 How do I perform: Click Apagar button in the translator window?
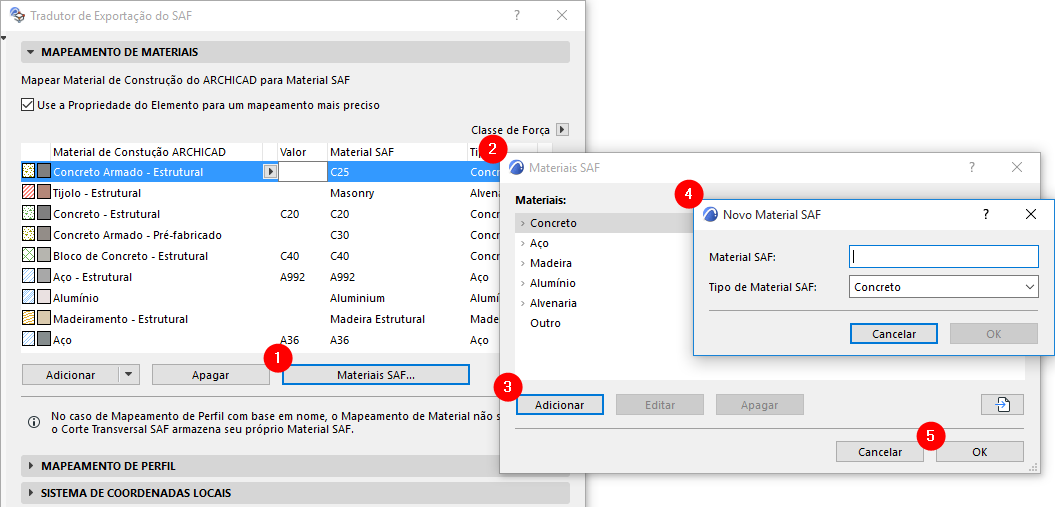(211, 375)
